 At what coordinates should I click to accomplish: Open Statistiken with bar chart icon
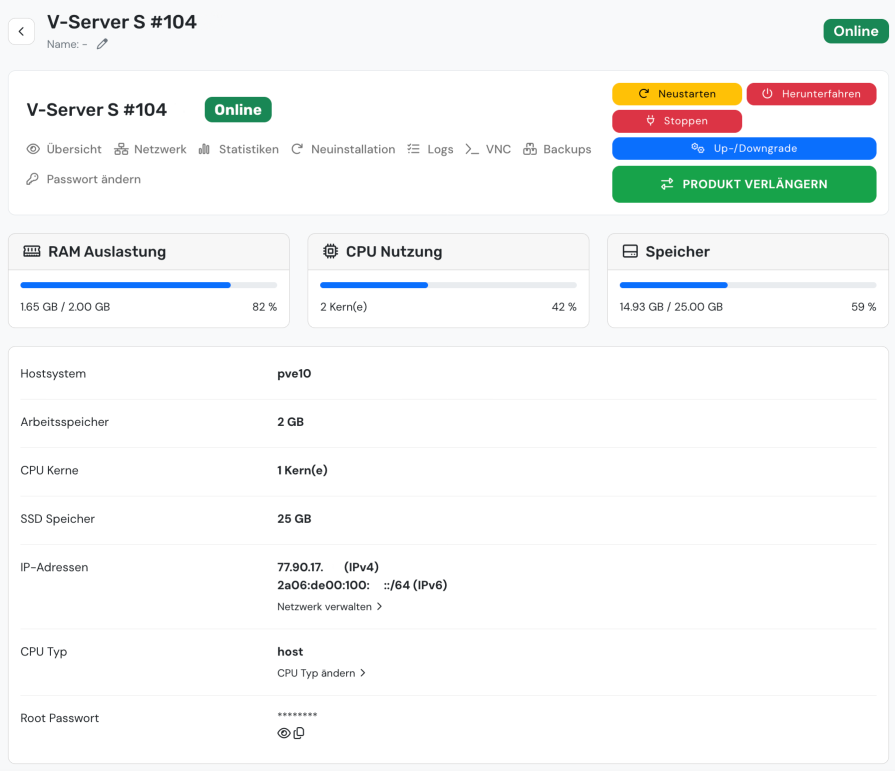pyautogui.click(x=239, y=150)
